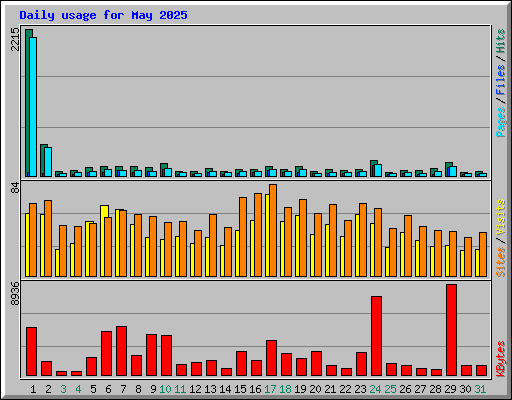512x400 pixels.
Task: Click the 'Hits' legend label
Action: [500, 41]
